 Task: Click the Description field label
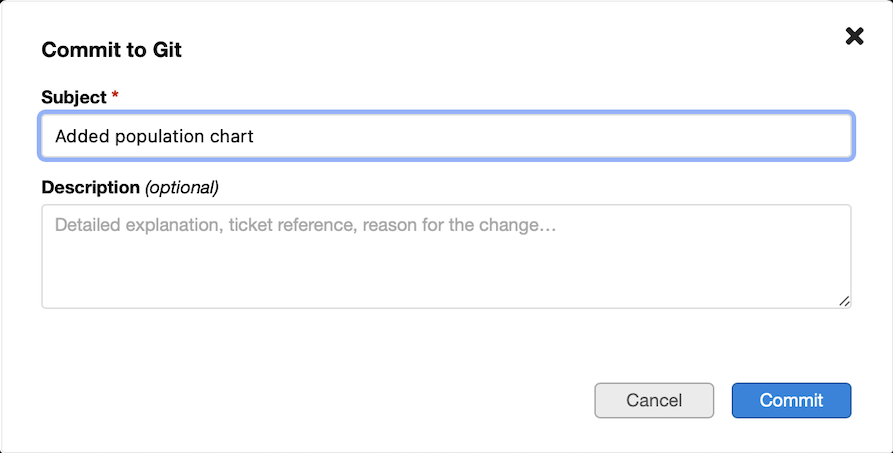pos(90,187)
